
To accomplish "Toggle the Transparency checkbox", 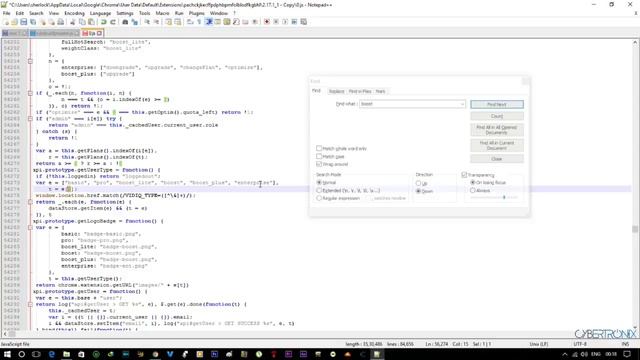I will click(464, 175).
